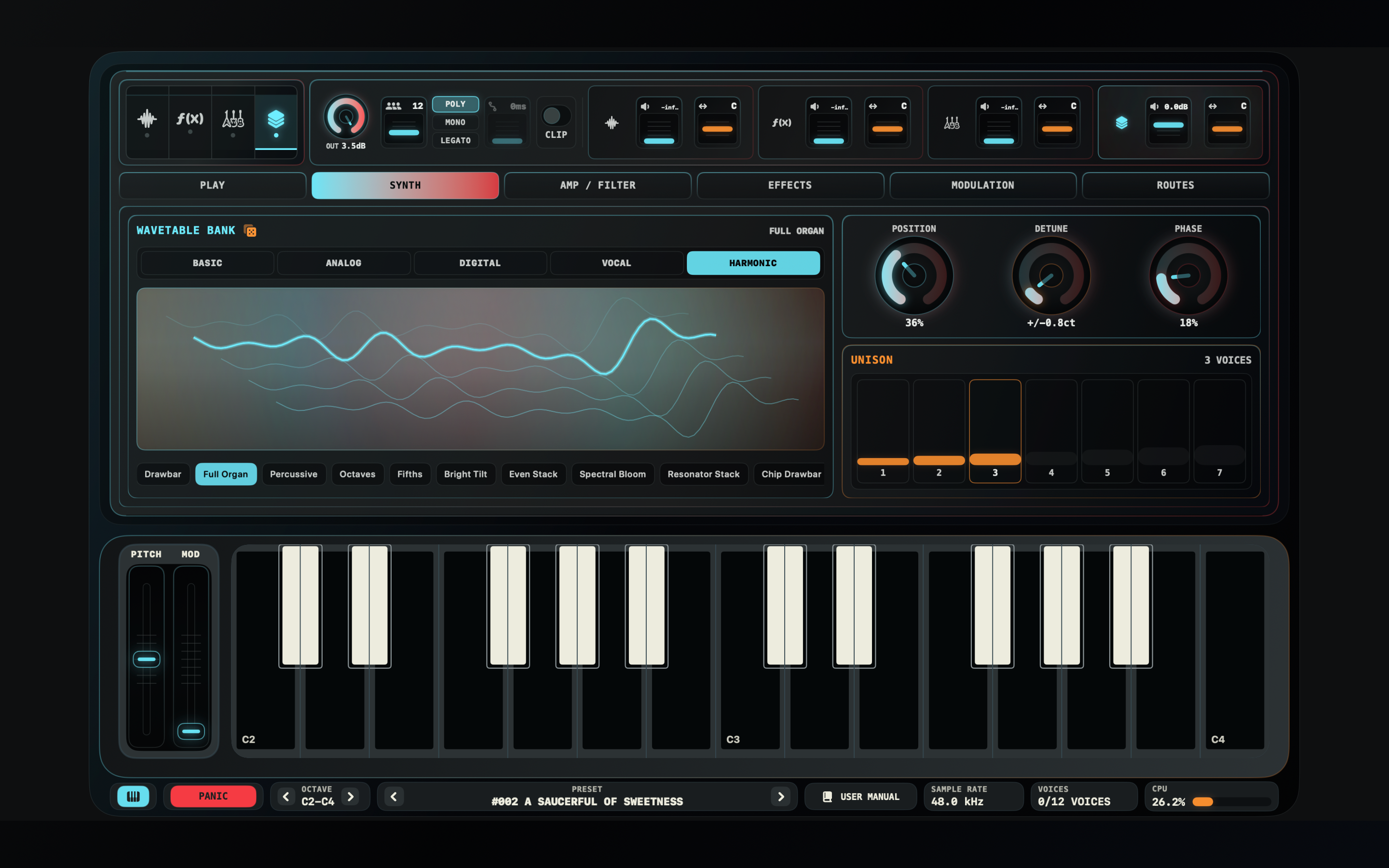Click the Mod wheel handle
The width and height of the screenshot is (1389, 868).
(191, 732)
